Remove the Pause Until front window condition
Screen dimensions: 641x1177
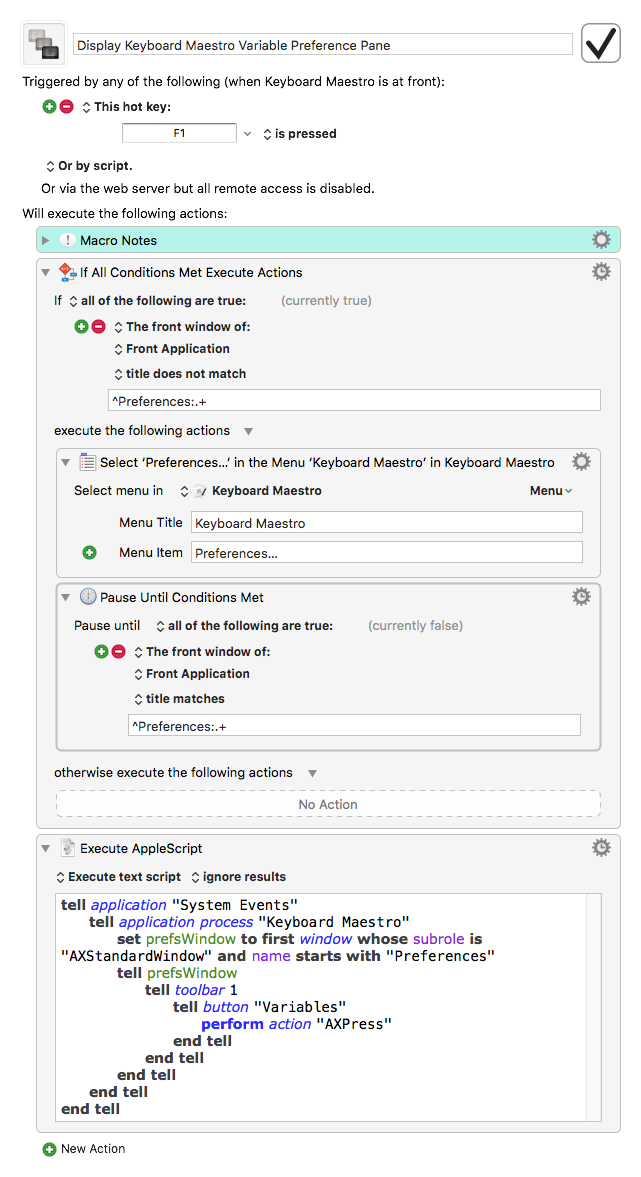click(x=119, y=652)
